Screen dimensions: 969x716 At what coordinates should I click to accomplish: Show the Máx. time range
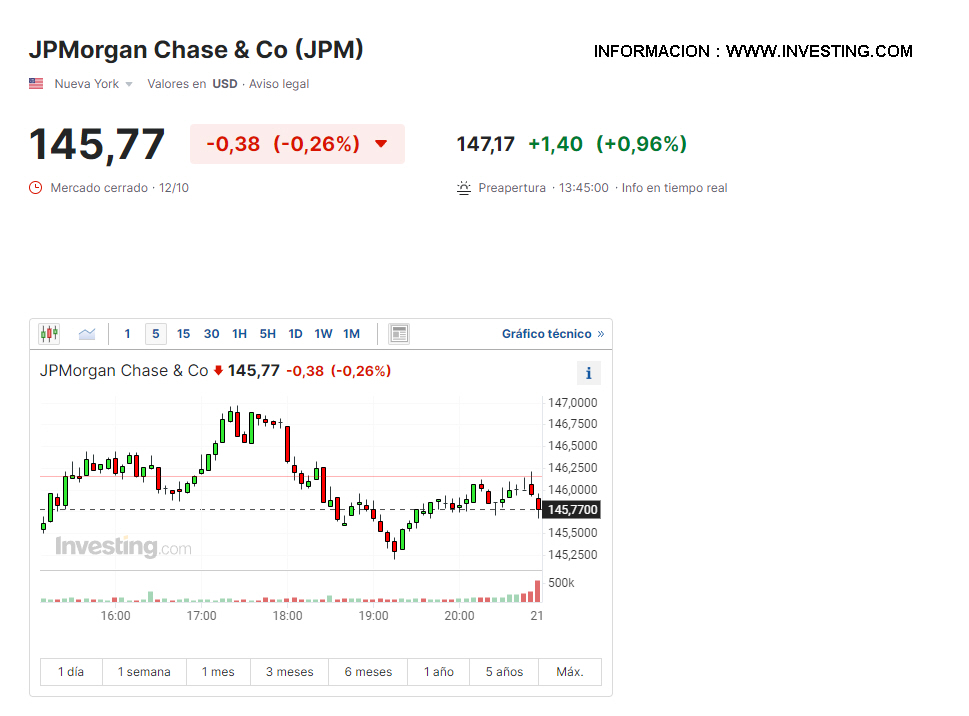pyautogui.click(x=569, y=672)
